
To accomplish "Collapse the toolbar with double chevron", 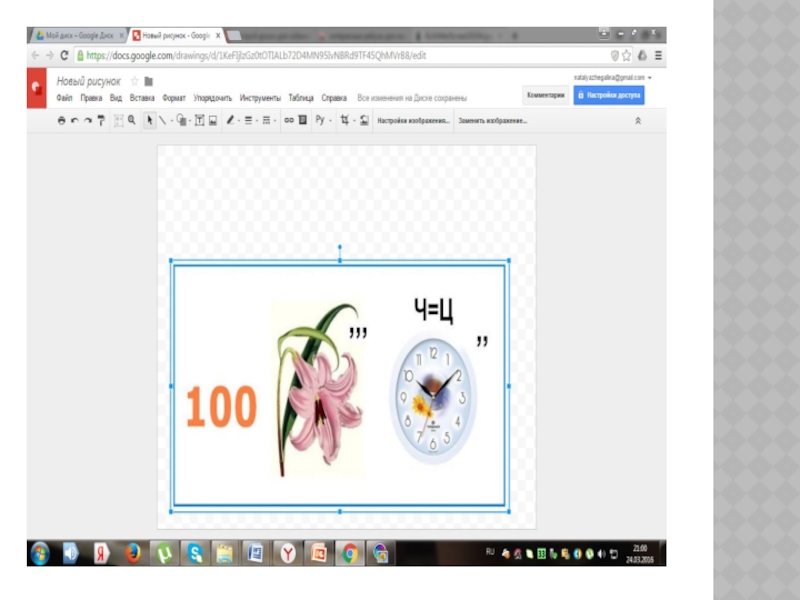I will point(638,120).
